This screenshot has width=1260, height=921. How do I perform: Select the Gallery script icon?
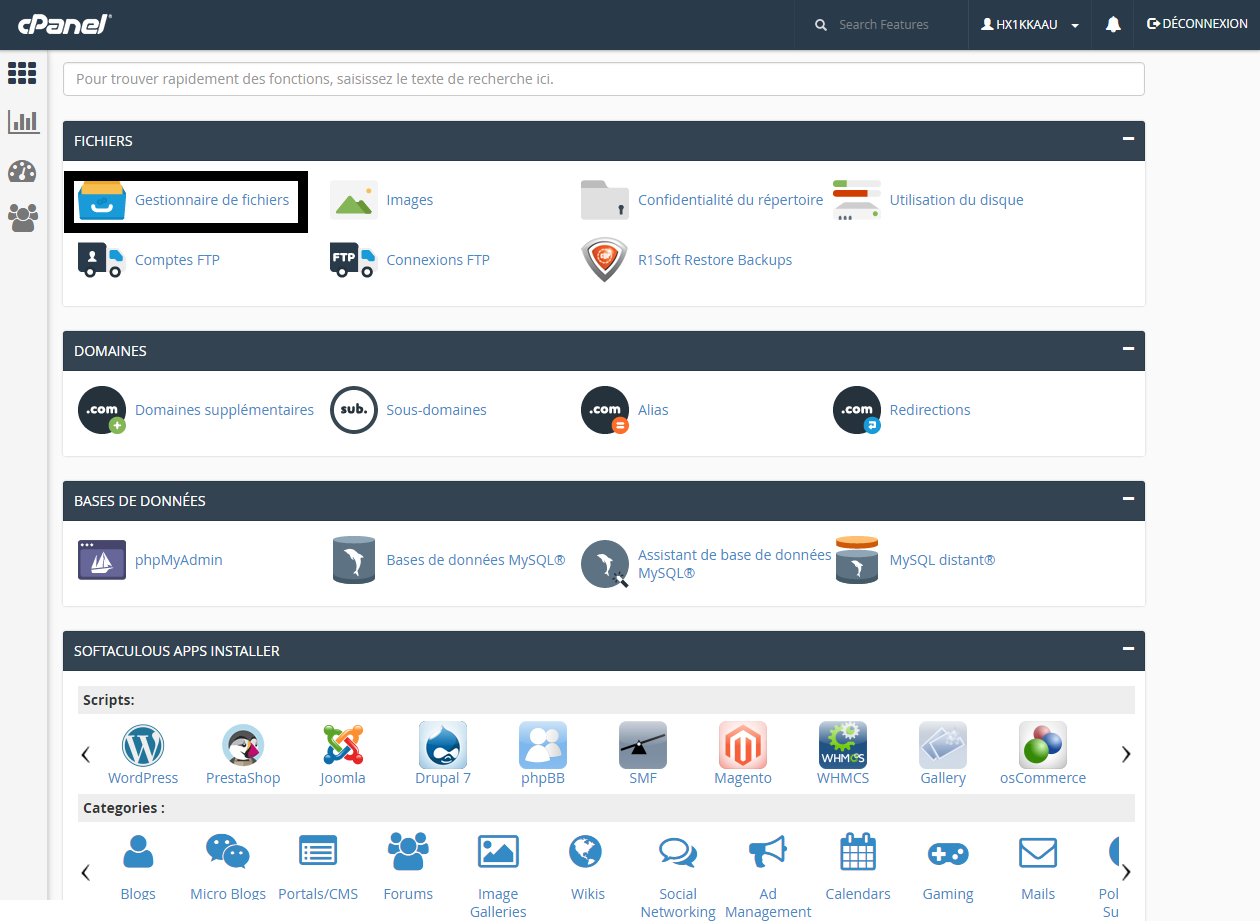(x=943, y=745)
